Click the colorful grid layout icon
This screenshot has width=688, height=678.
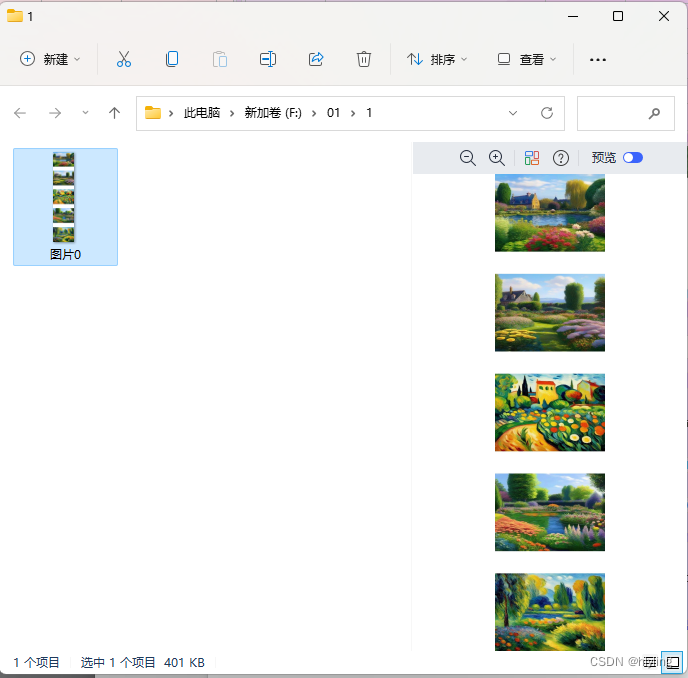click(x=532, y=158)
